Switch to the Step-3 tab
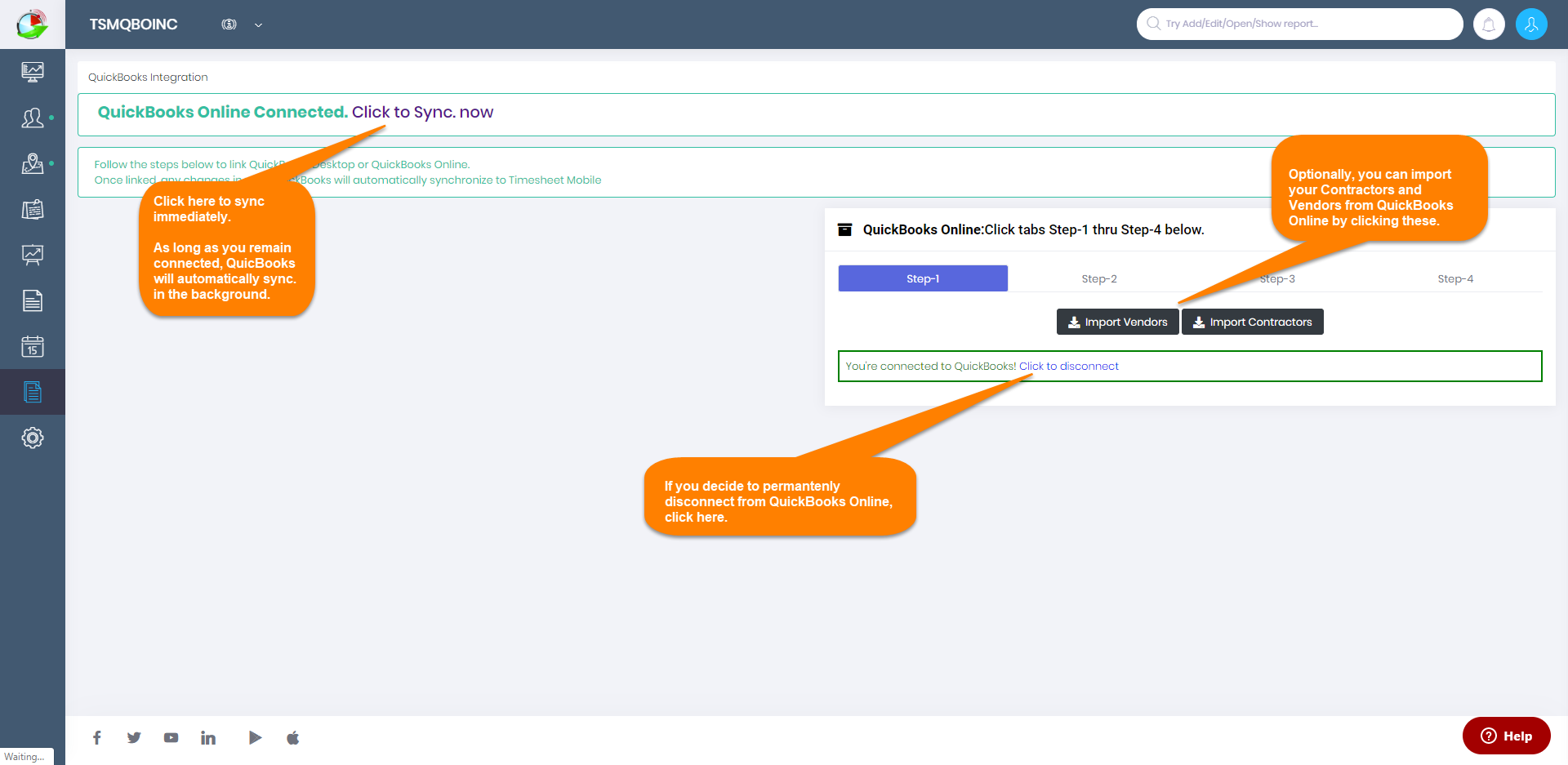 [1277, 278]
